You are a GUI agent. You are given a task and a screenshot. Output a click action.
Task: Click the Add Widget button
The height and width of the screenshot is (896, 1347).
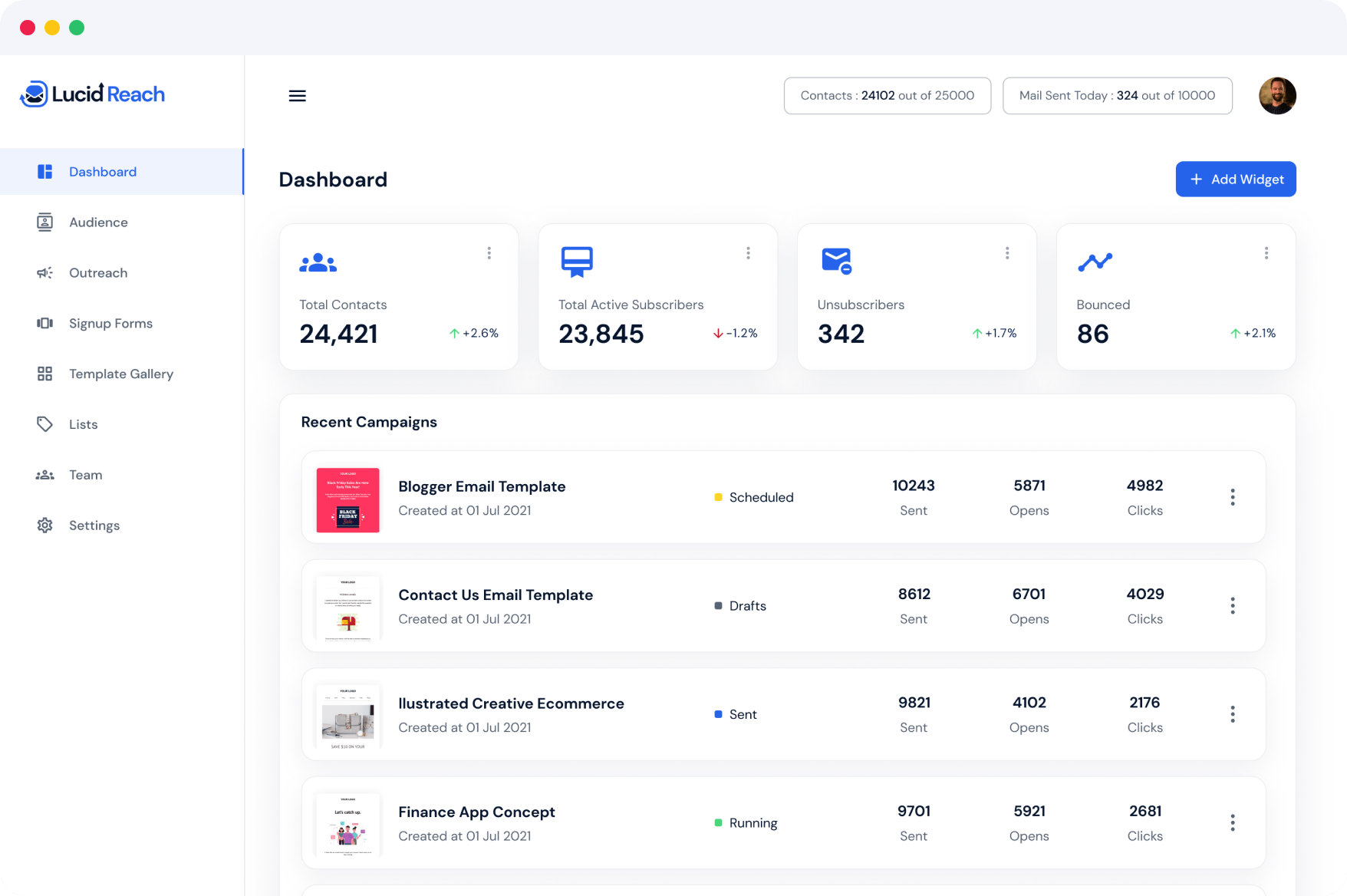(1235, 179)
